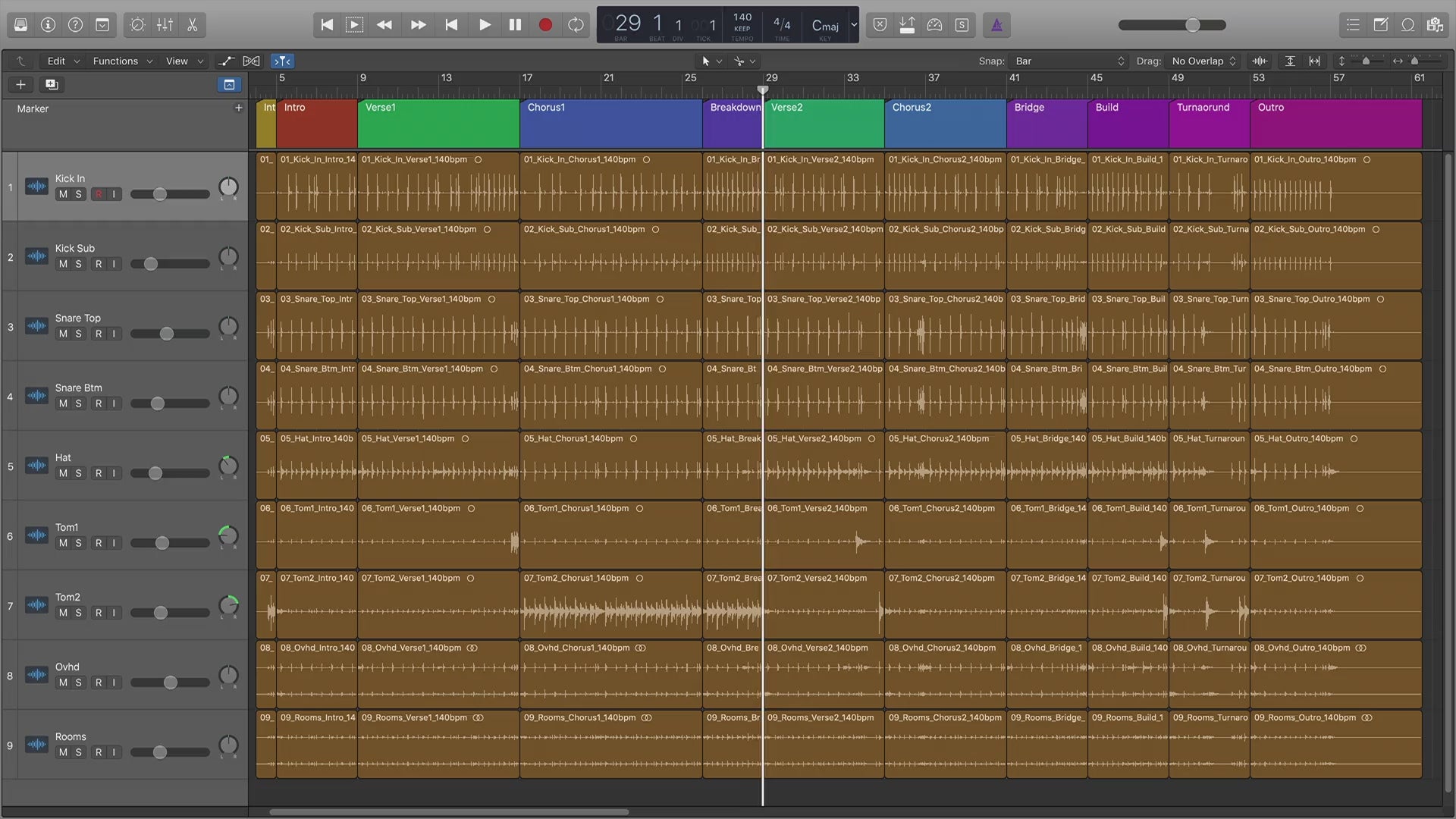Toggle Show Flex icon

point(252,61)
